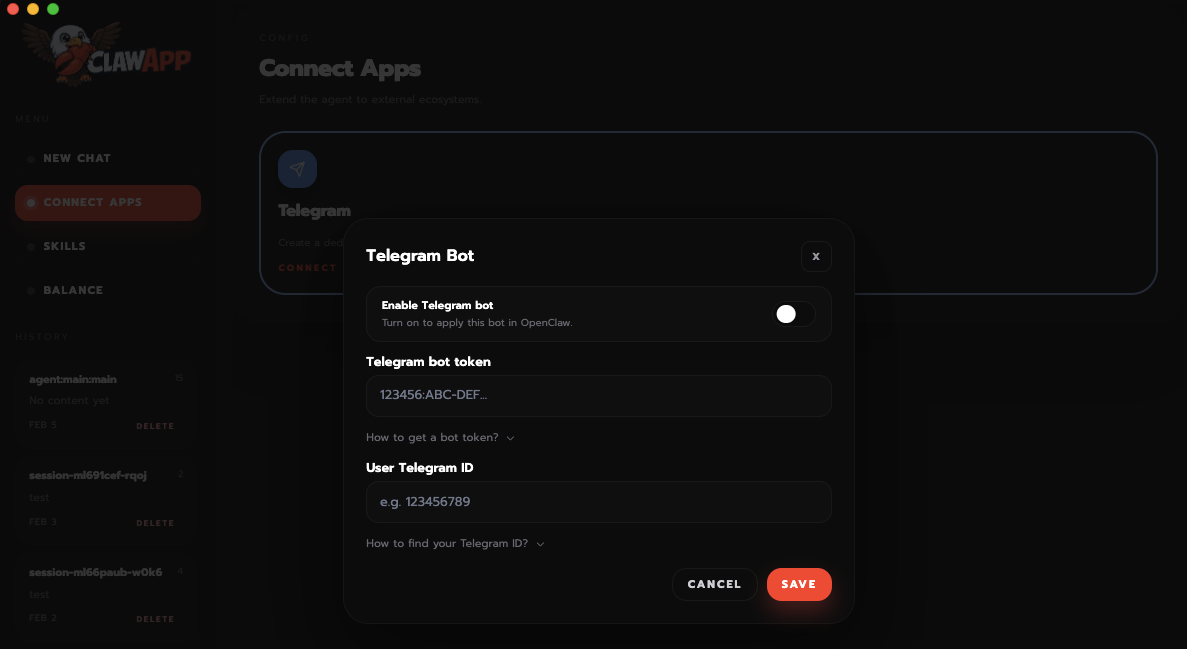Expand How to get a bot token
The image size is (1187, 649).
[441, 438]
